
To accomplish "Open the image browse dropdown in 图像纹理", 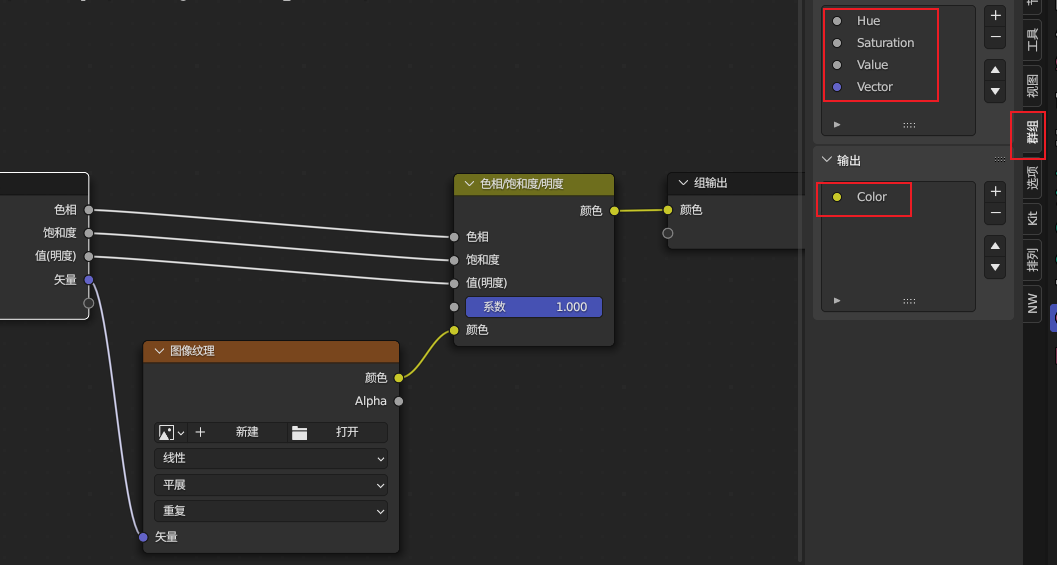I will tap(171, 432).
